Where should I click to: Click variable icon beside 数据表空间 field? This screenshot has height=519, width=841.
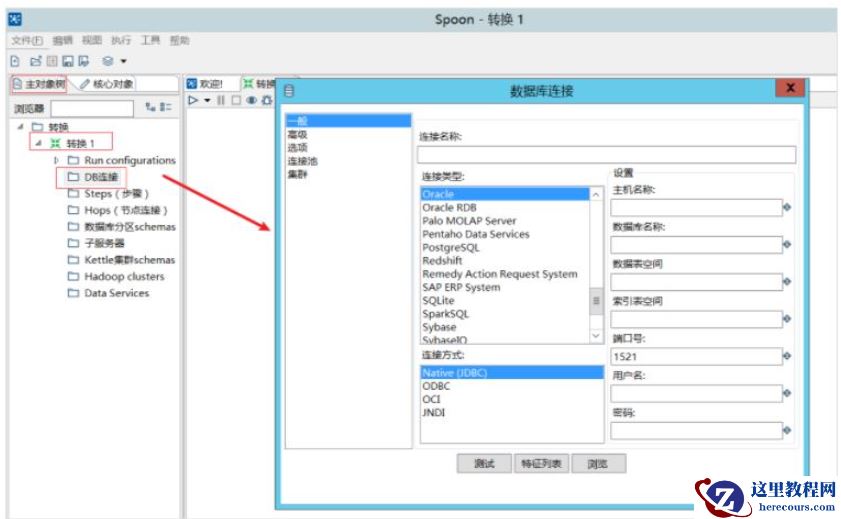click(x=787, y=281)
